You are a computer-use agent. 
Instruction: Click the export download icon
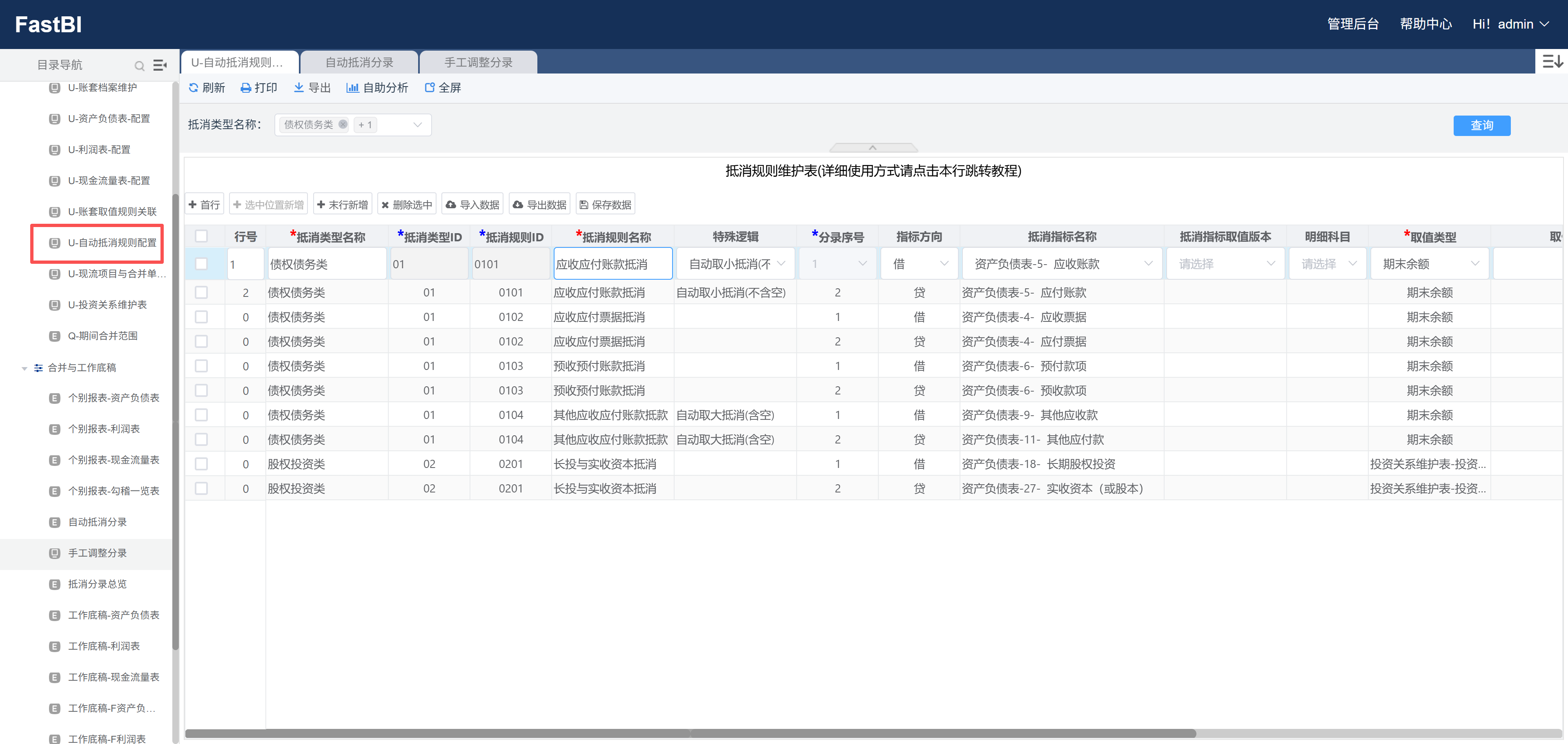298,88
